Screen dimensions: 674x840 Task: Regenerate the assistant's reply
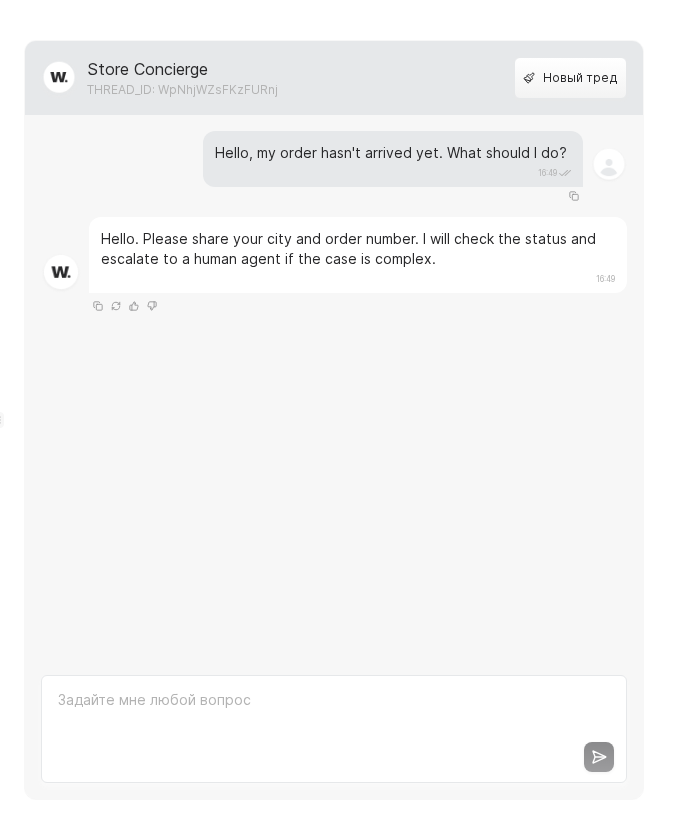click(116, 306)
